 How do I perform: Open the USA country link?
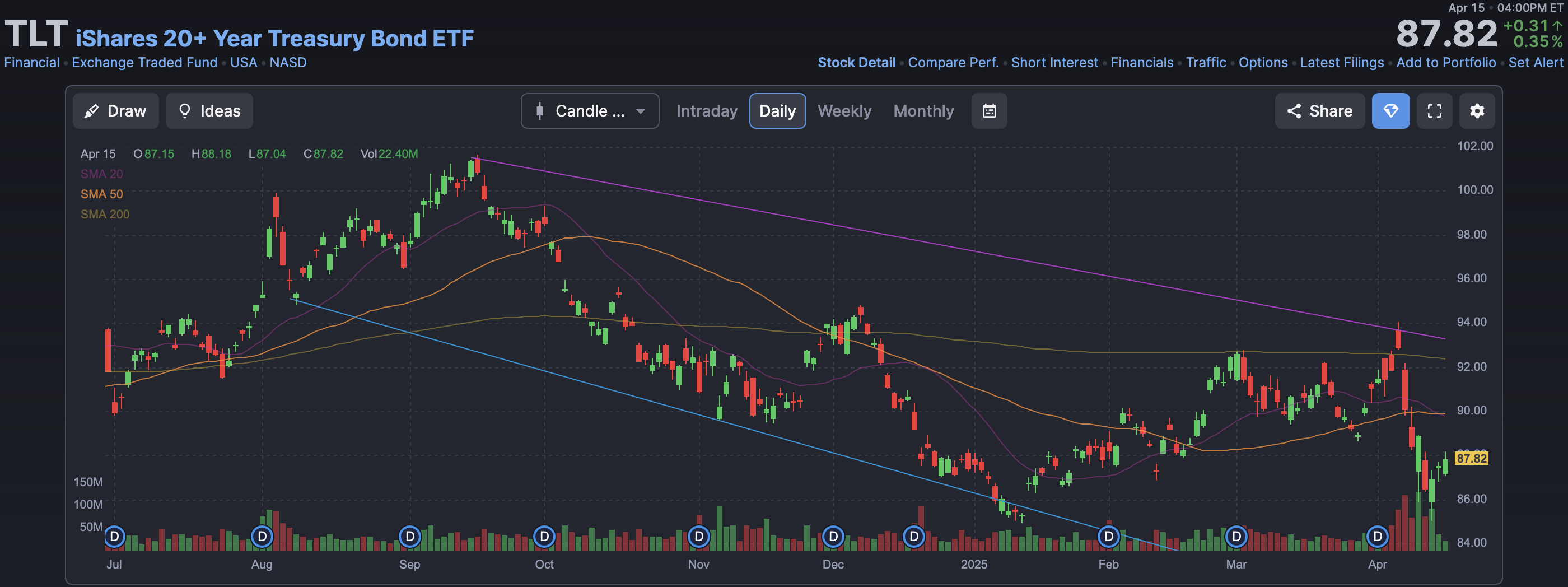coord(244,63)
